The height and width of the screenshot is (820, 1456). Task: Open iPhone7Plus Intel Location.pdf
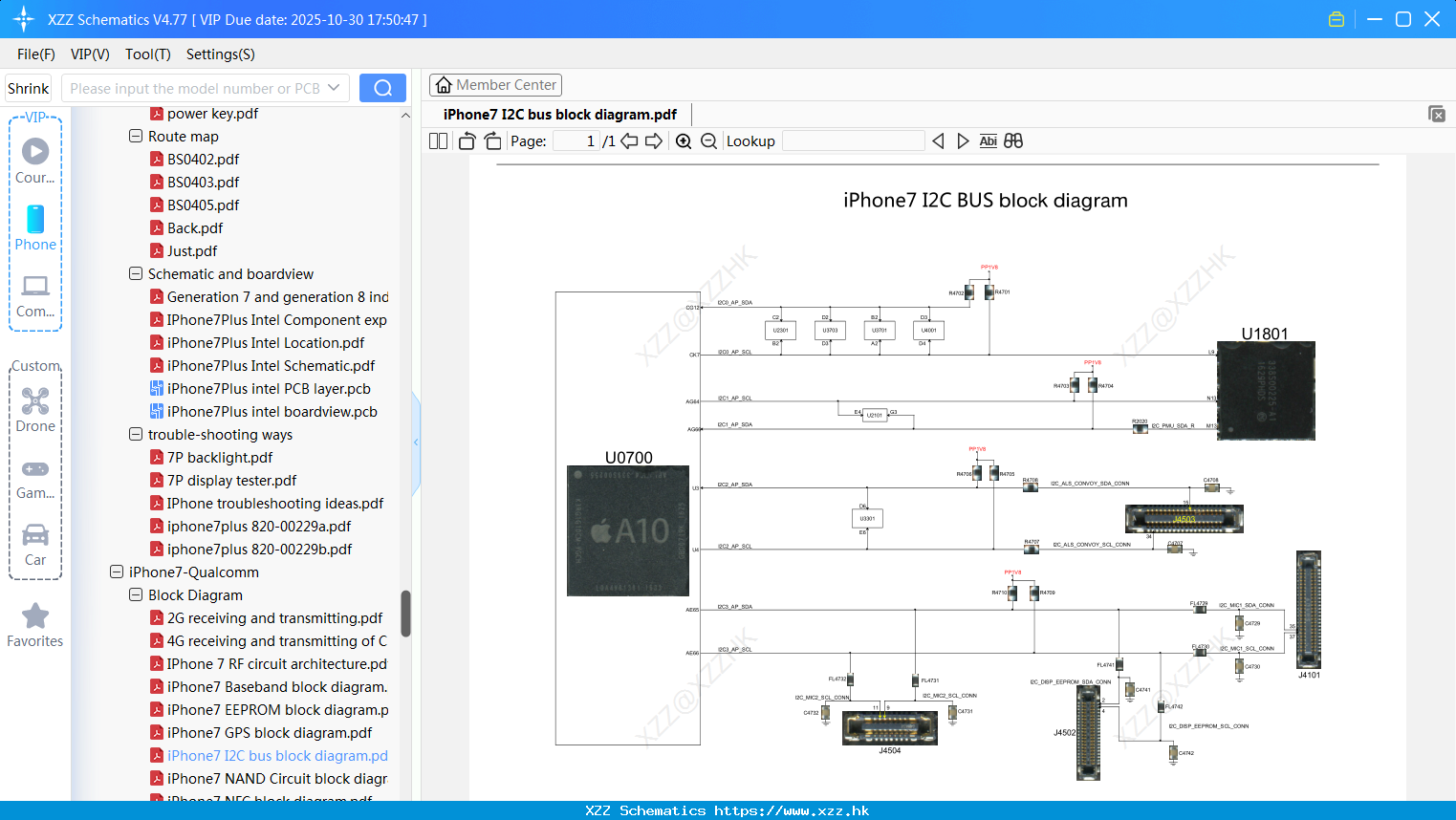266,343
